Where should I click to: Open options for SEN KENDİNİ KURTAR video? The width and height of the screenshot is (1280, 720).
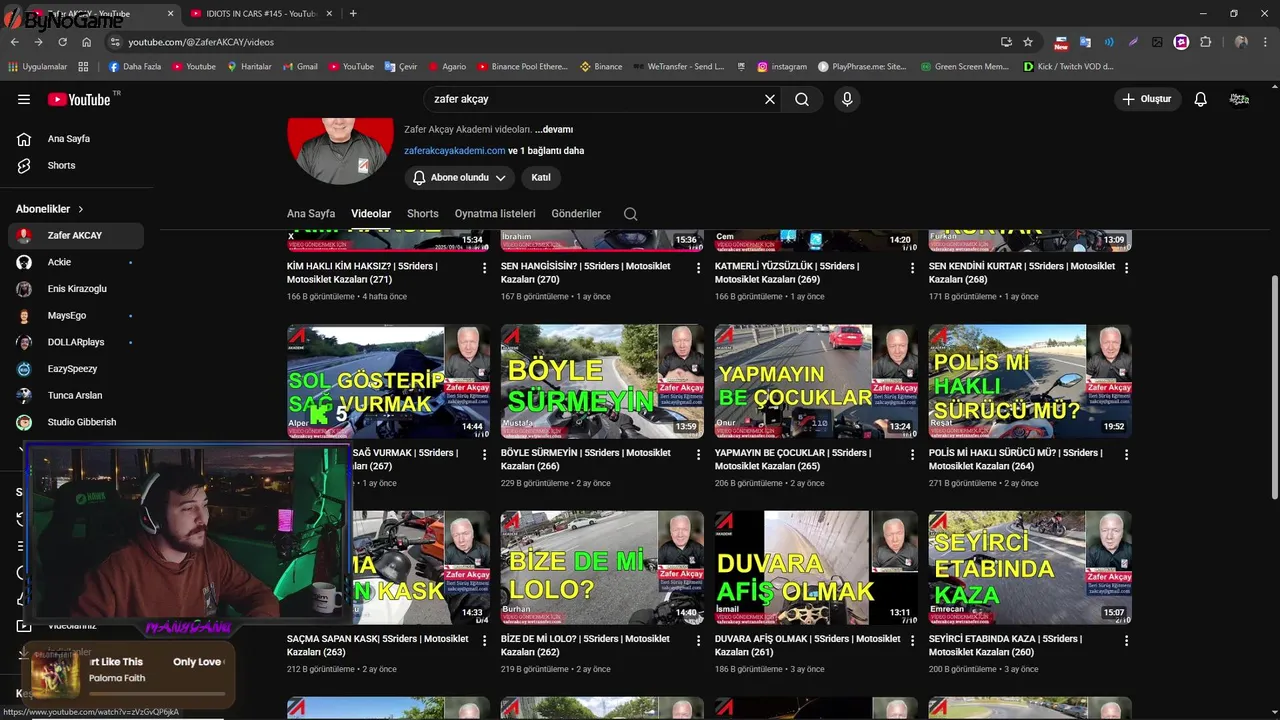point(1127,268)
